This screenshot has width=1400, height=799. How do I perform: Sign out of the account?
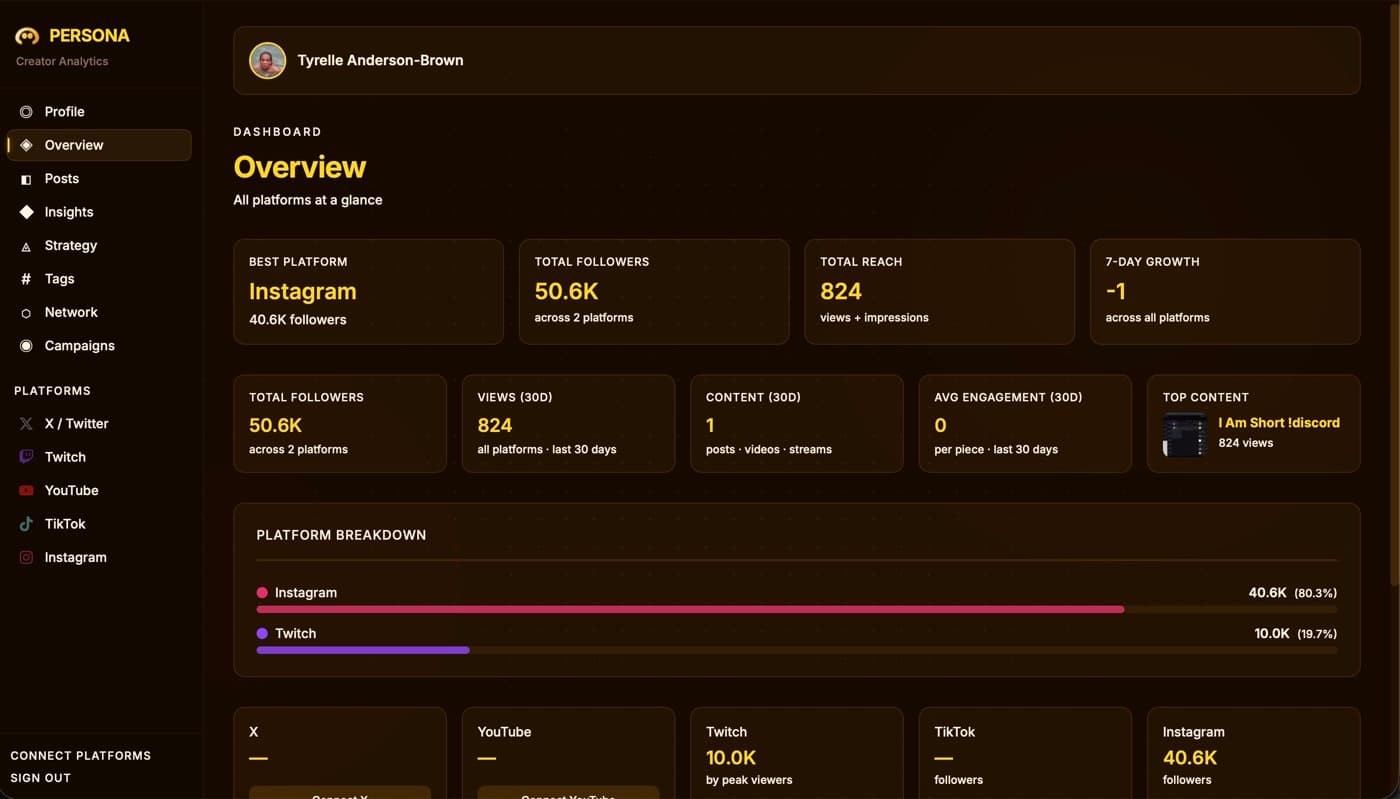(x=40, y=778)
